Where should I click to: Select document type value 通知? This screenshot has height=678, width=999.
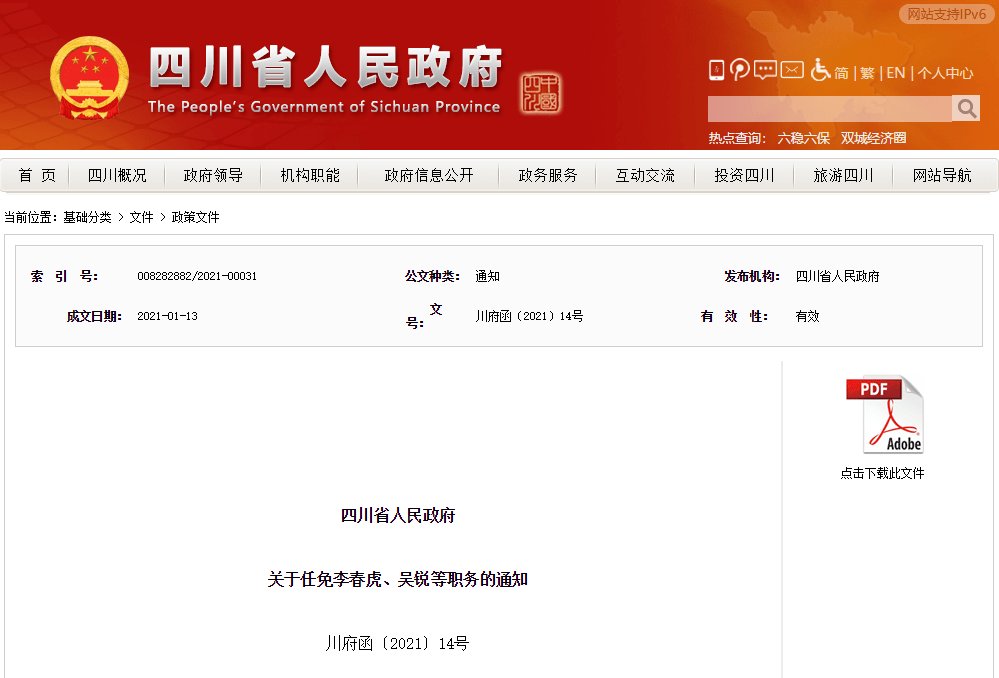click(487, 276)
